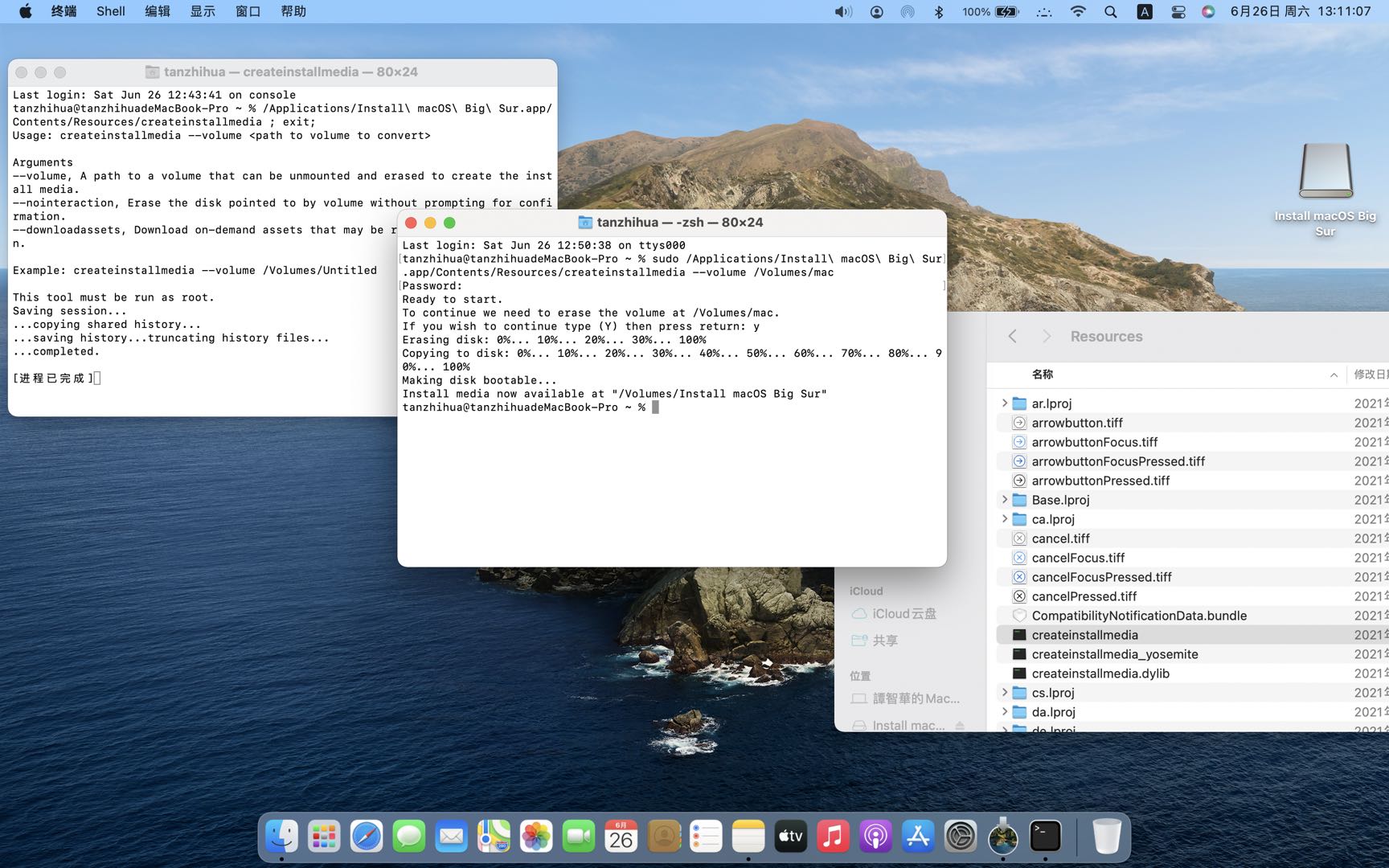Viewport: 1389px width, 868px height.
Task: Open Wi-Fi status menu
Action: pyautogui.click(x=1078, y=11)
